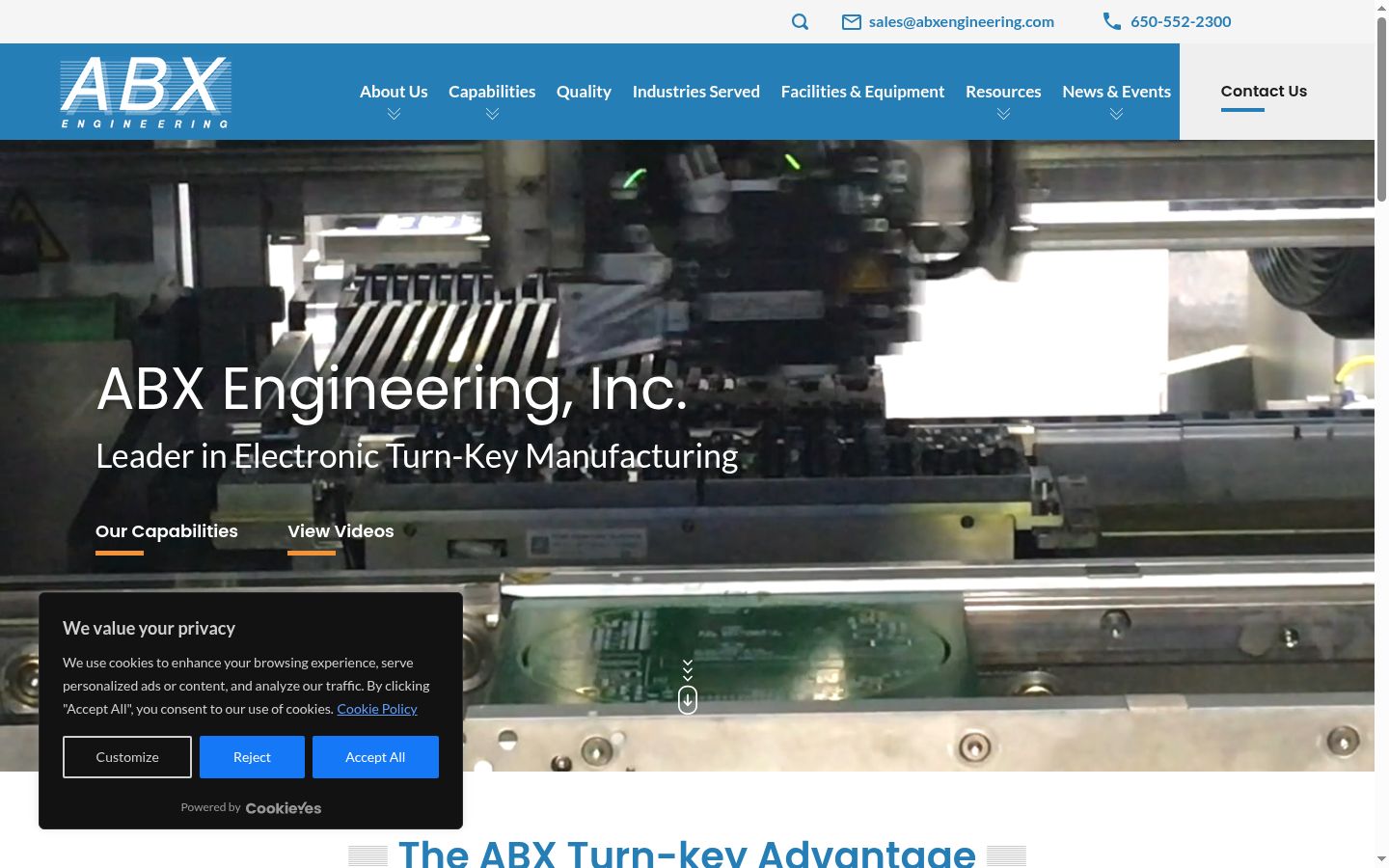Click the CookieYes logo

[284, 808]
